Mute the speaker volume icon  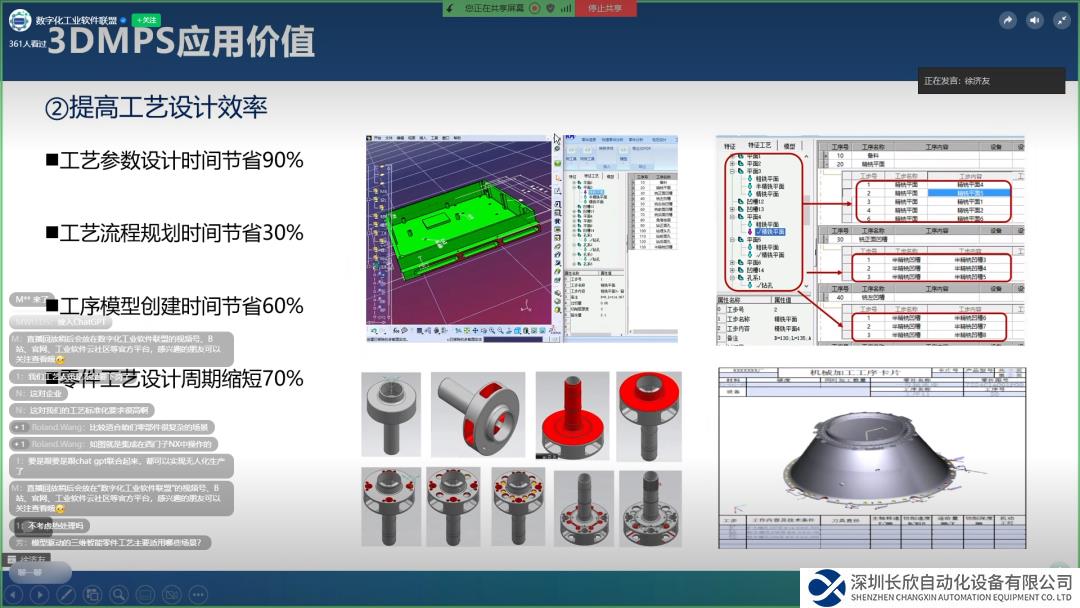1034,20
